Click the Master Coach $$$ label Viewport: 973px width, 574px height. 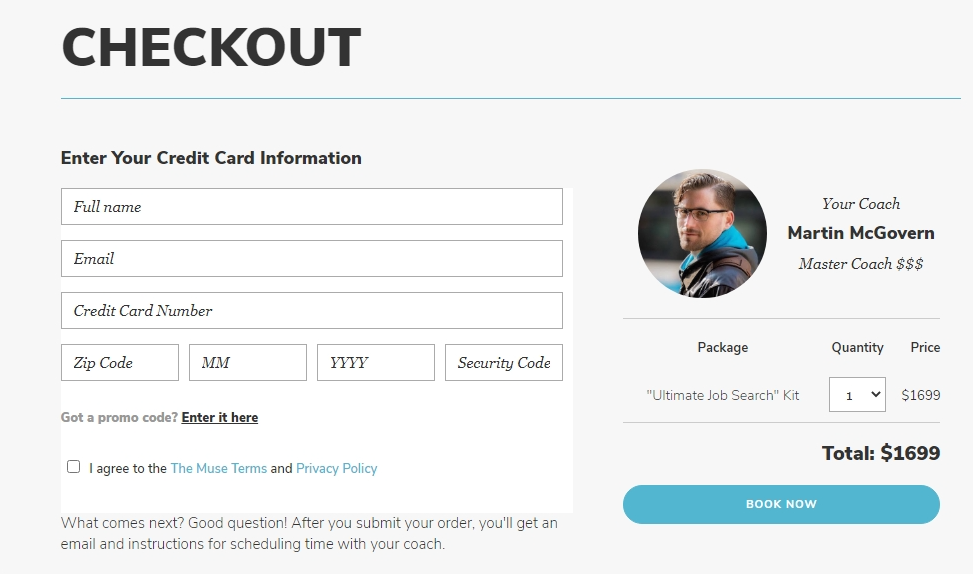(861, 264)
